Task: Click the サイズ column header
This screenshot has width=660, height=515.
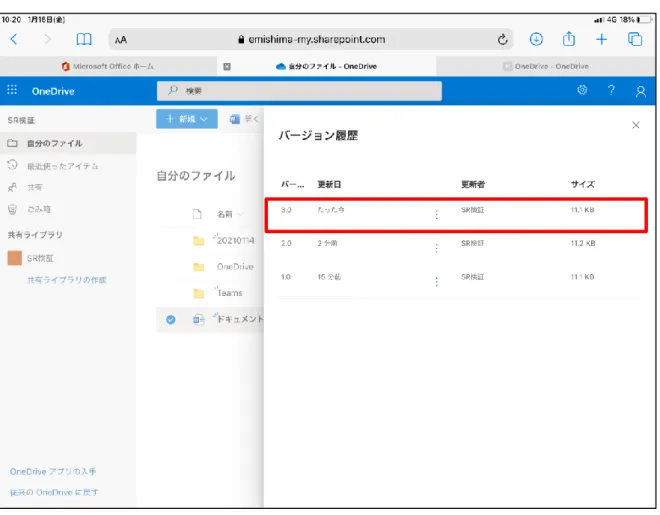Action: click(x=583, y=184)
